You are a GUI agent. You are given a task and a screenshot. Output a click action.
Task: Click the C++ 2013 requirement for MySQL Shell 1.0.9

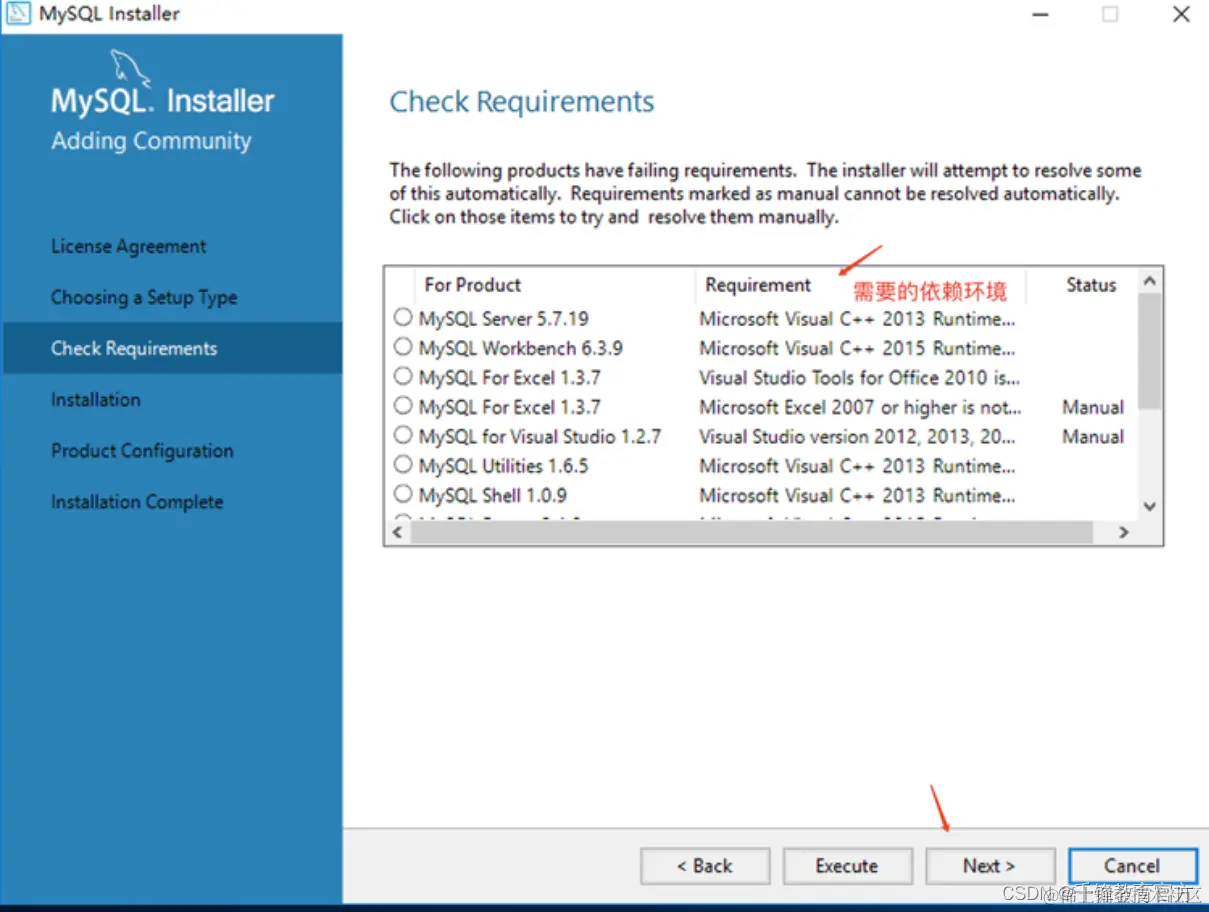click(x=857, y=495)
